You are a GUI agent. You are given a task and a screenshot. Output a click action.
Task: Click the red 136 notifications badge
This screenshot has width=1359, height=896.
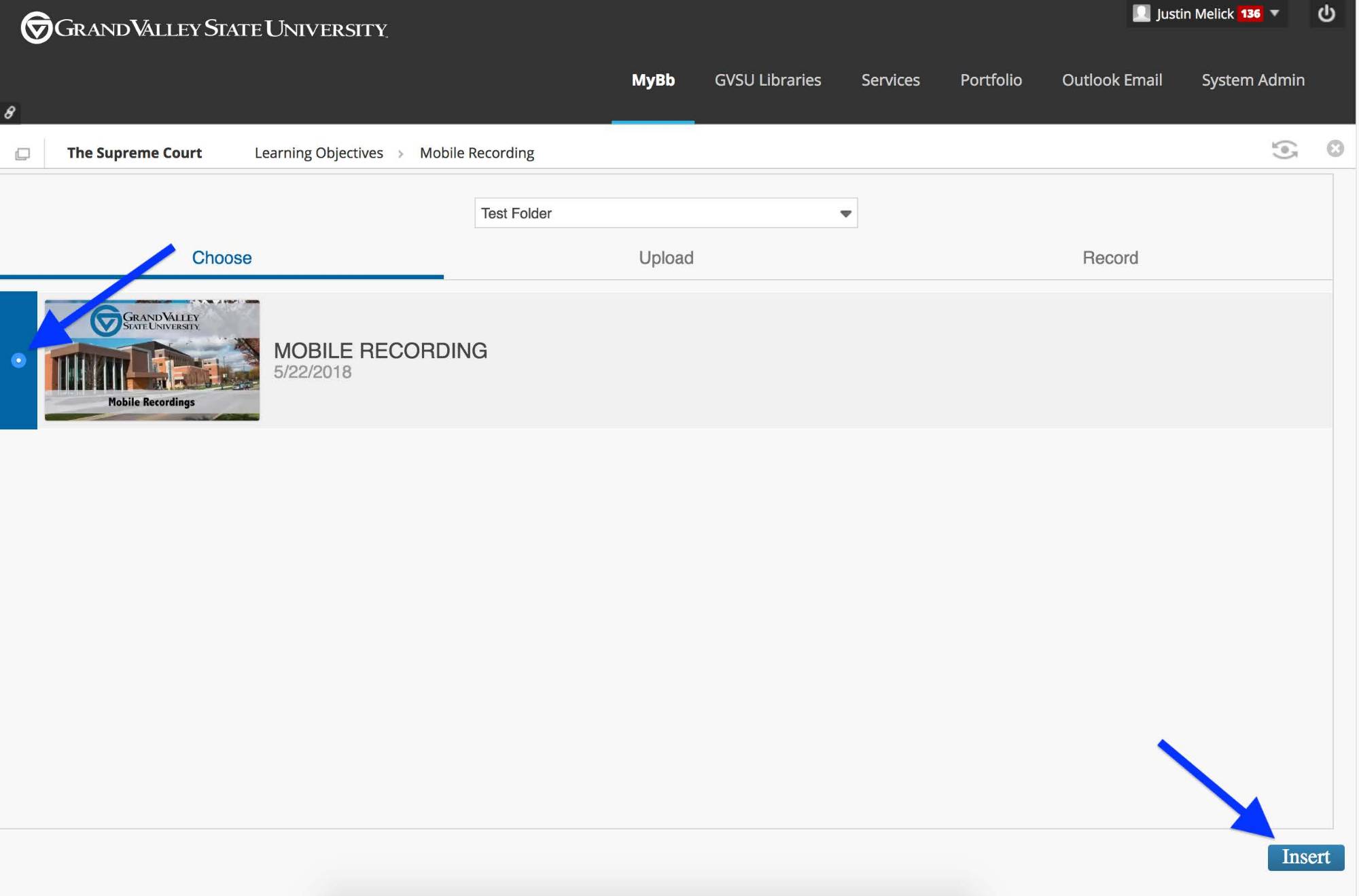tap(1250, 14)
